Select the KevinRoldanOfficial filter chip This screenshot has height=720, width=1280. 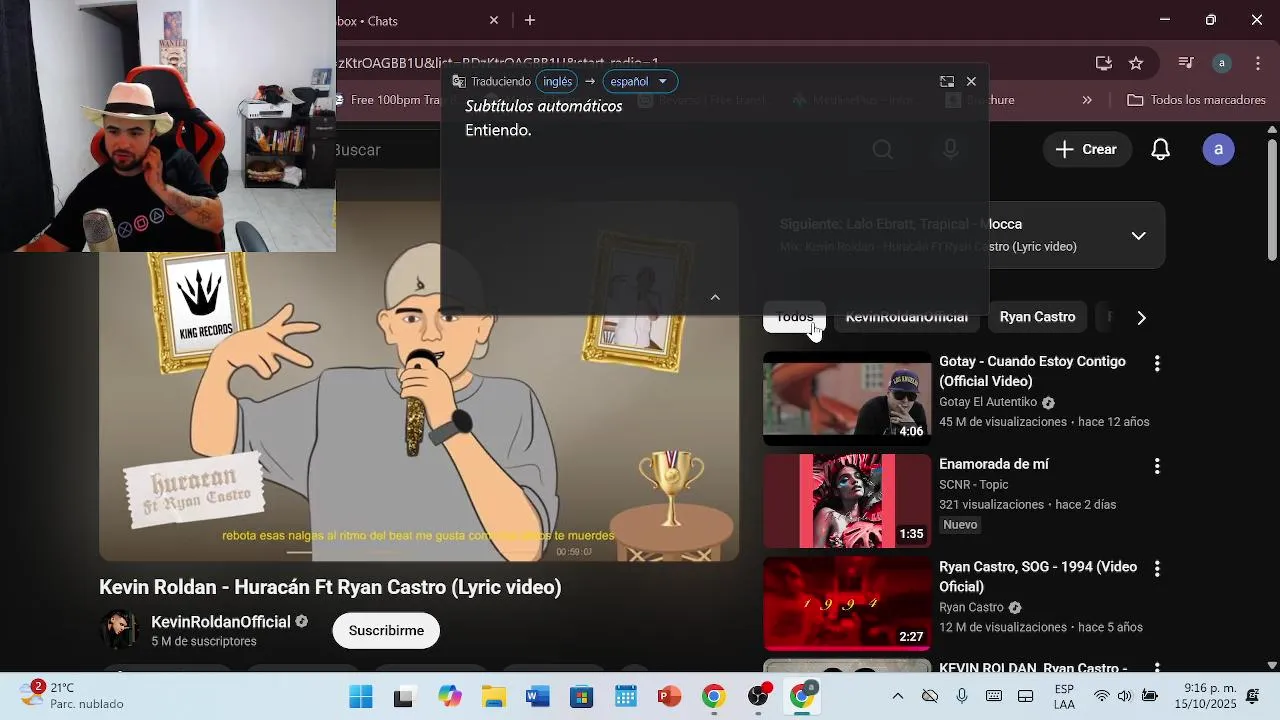pos(906,317)
